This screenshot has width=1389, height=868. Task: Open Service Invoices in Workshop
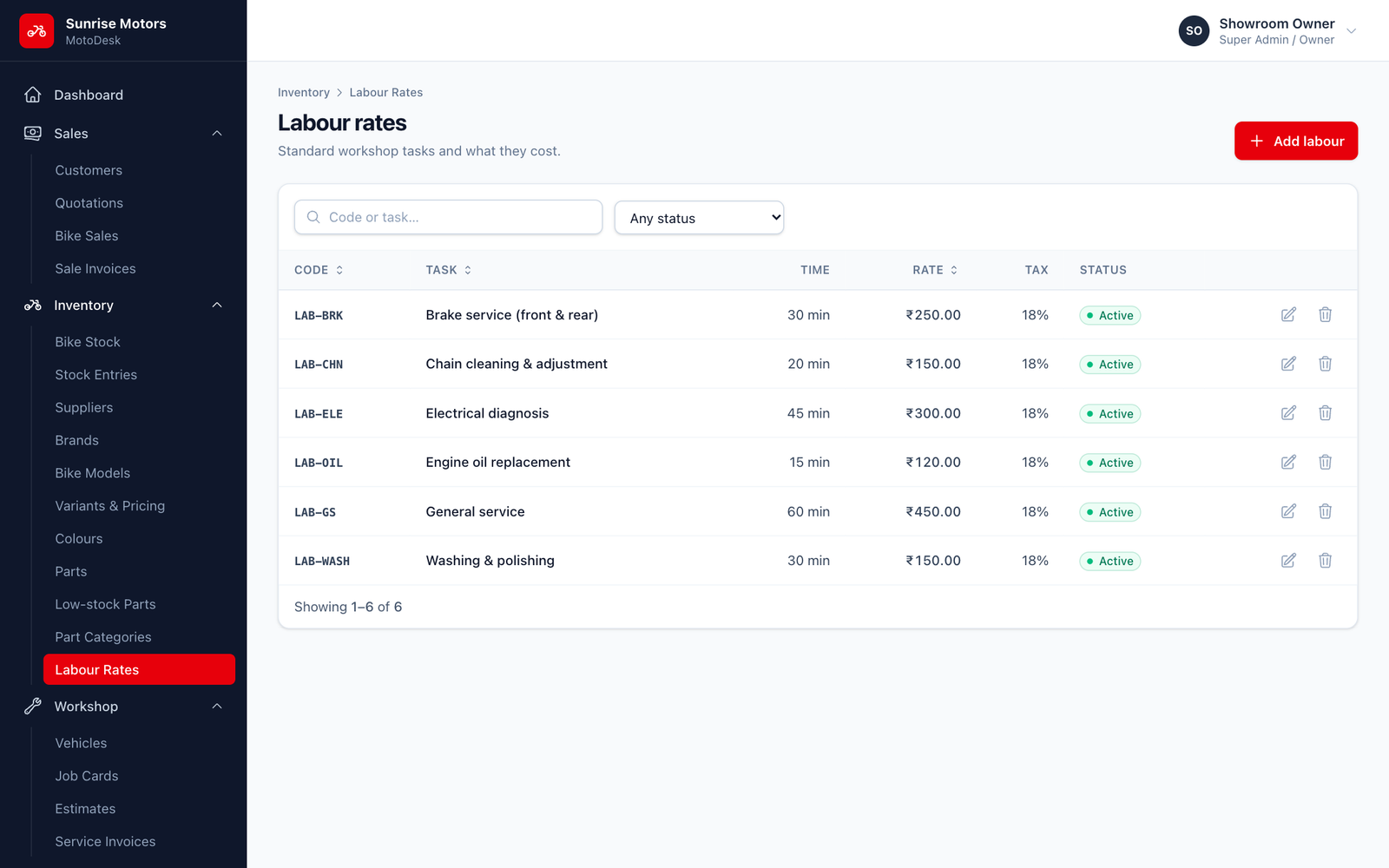pos(139,841)
